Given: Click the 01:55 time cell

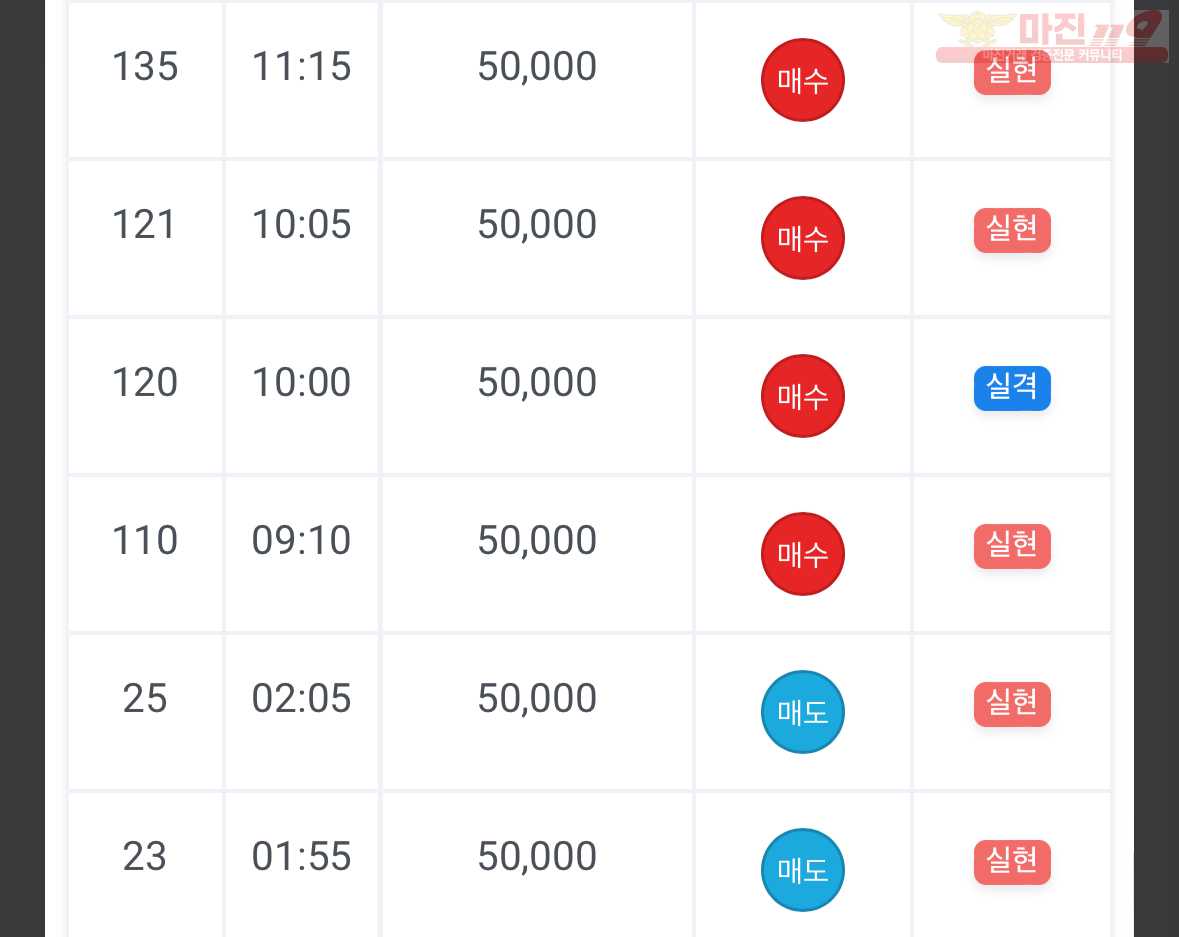Looking at the screenshot, I should tap(301, 865).
